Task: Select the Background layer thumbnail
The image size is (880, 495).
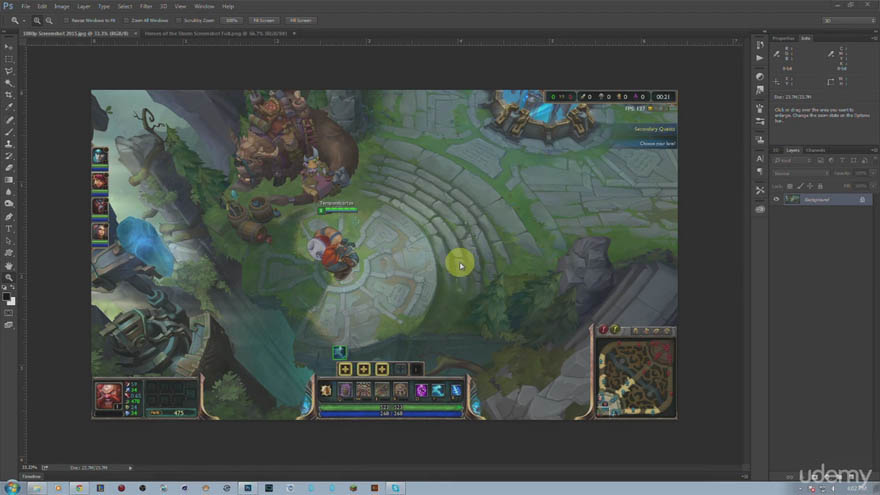Action: pos(792,199)
